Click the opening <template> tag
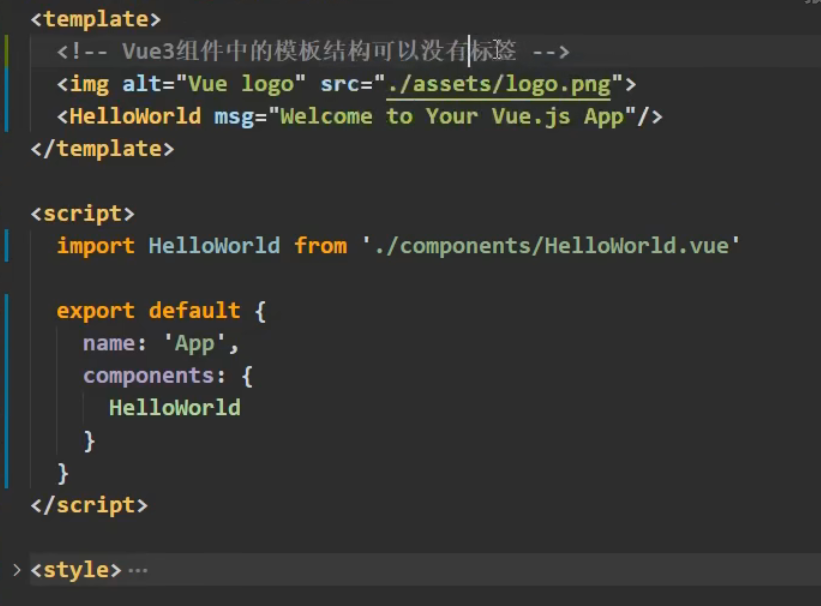 tap(95, 20)
